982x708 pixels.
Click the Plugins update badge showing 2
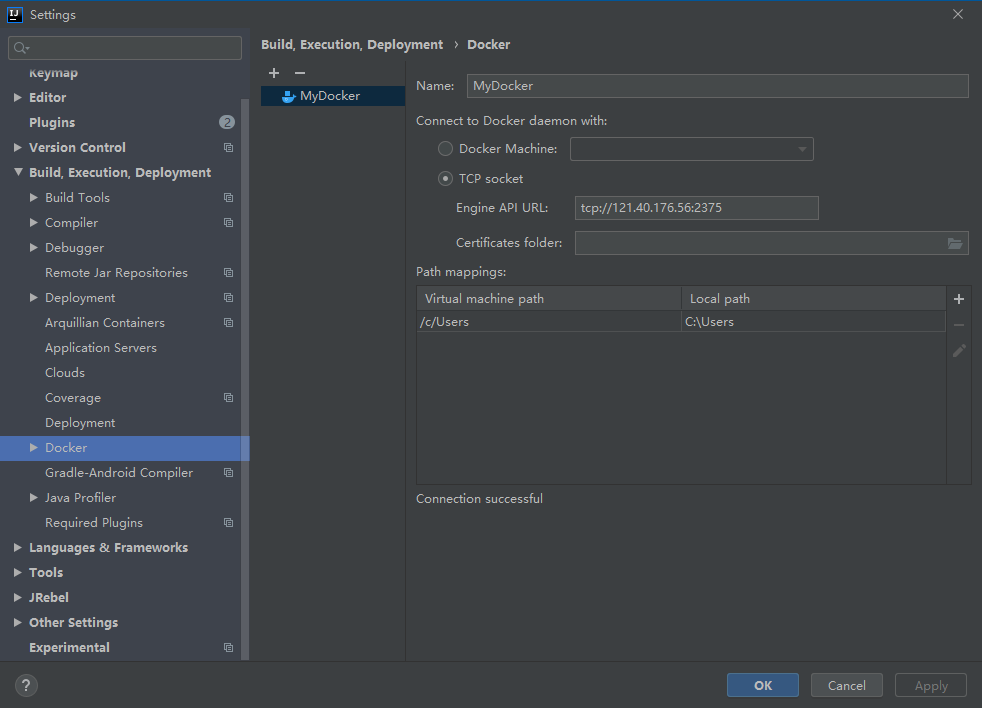click(x=227, y=122)
